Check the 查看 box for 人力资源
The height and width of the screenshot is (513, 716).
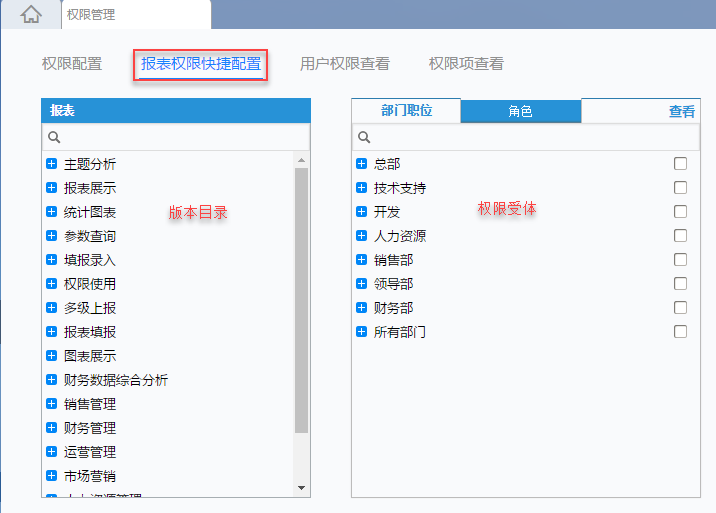(680, 236)
